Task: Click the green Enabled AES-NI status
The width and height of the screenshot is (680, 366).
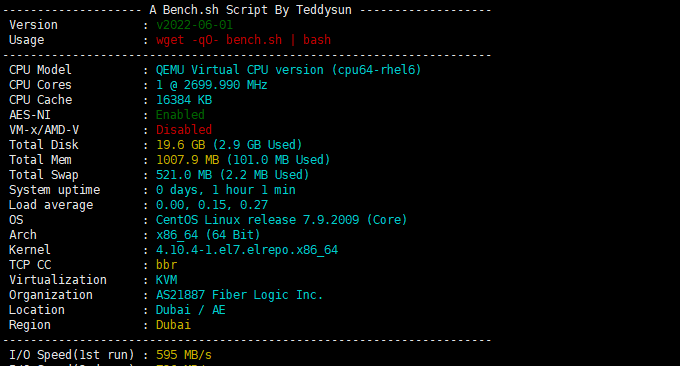Action: click(x=180, y=115)
